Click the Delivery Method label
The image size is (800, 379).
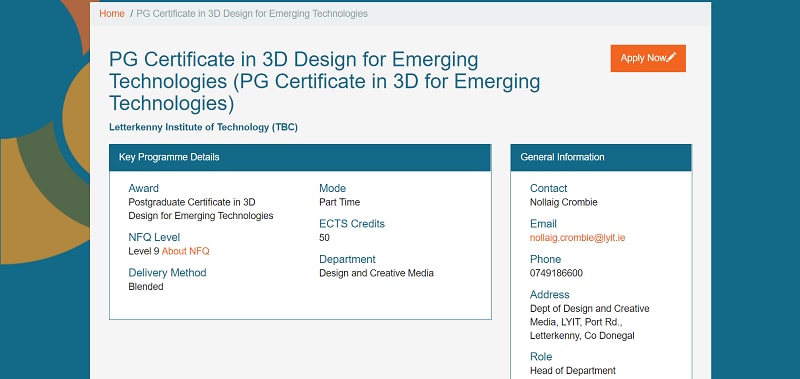pyautogui.click(x=167, y=272)
